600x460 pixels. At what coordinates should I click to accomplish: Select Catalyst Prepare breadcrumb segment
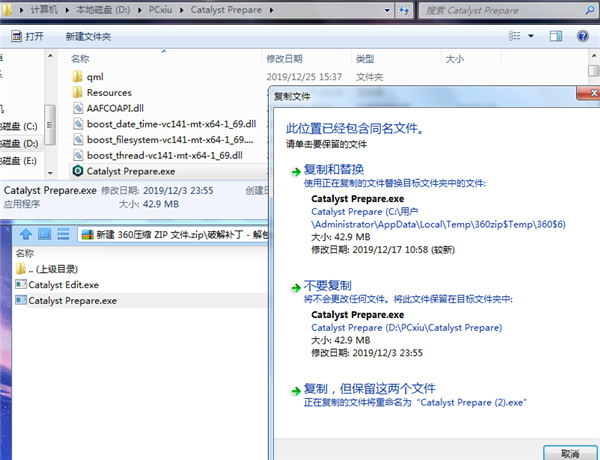pos(226,10)
